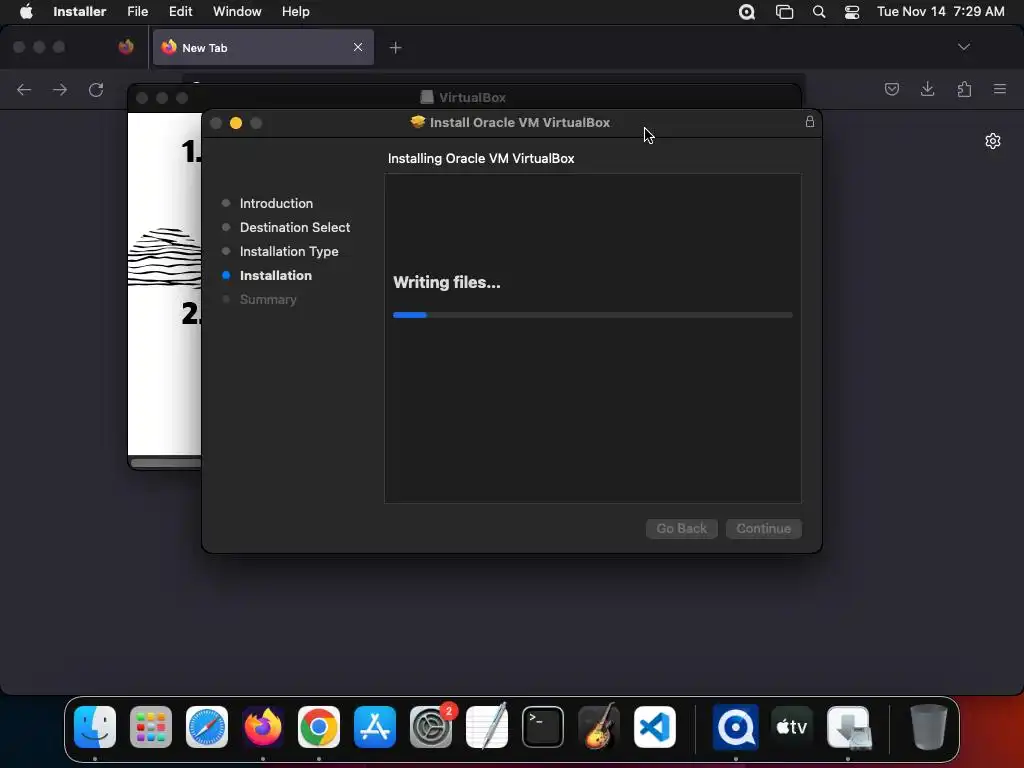
Task: Open Visual Studio Code from the Dock
Action: pos(654,726)
